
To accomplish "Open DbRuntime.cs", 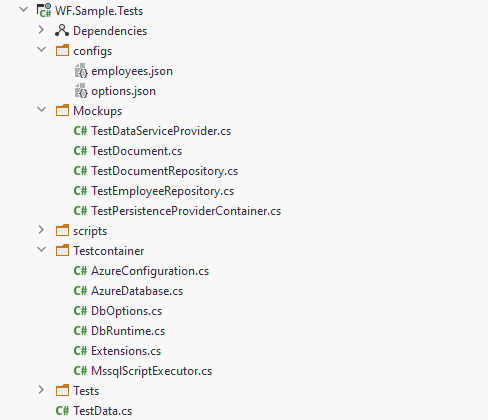I will [x=128, y=331].
